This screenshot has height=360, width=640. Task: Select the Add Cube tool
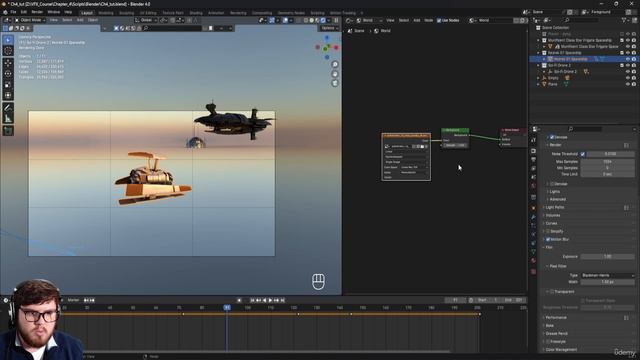point(8,131)
